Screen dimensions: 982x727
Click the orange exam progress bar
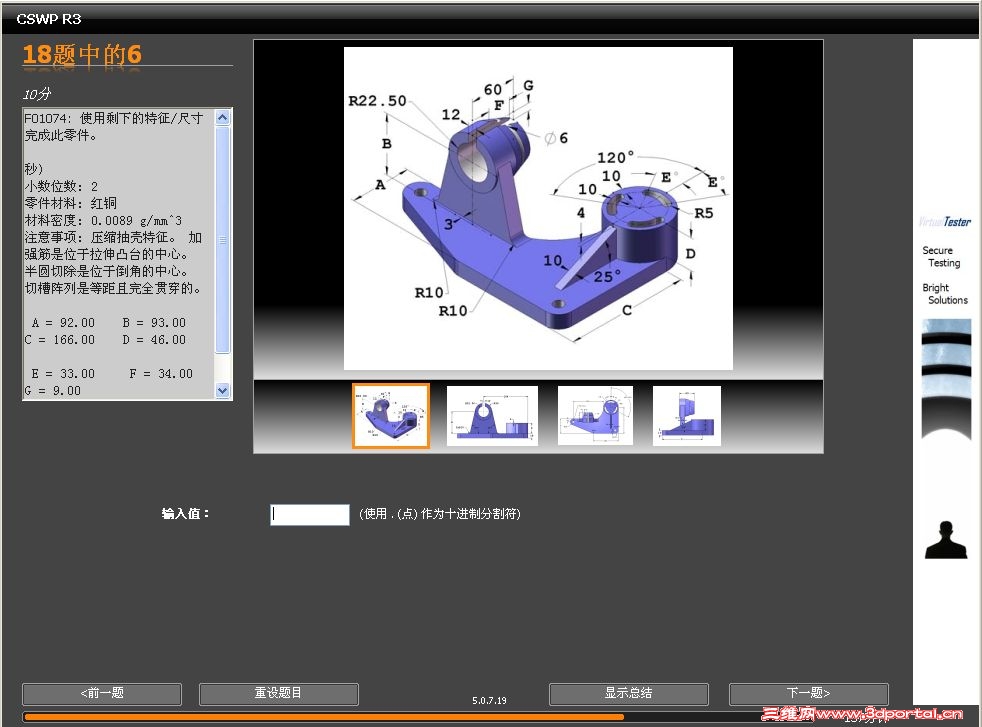323,717
